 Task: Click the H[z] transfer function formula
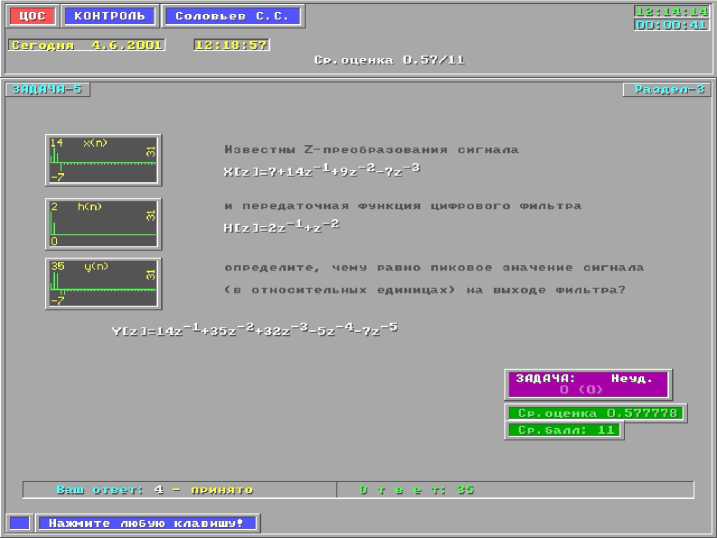coord(281,226)
